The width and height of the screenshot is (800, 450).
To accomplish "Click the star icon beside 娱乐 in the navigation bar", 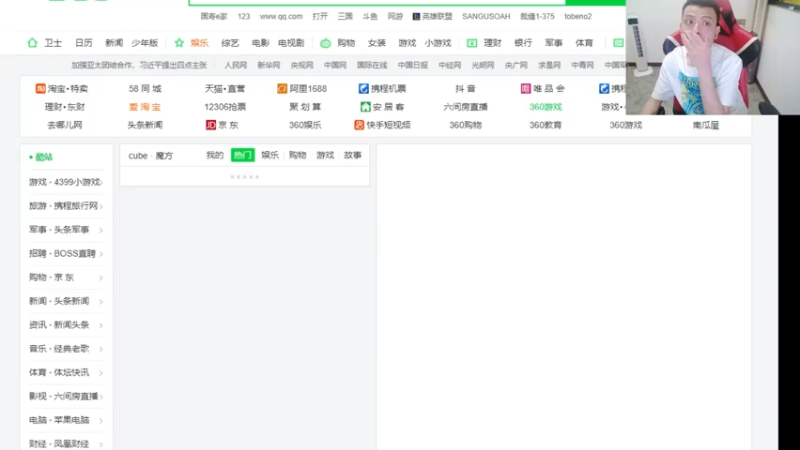I will click(179, 43).
